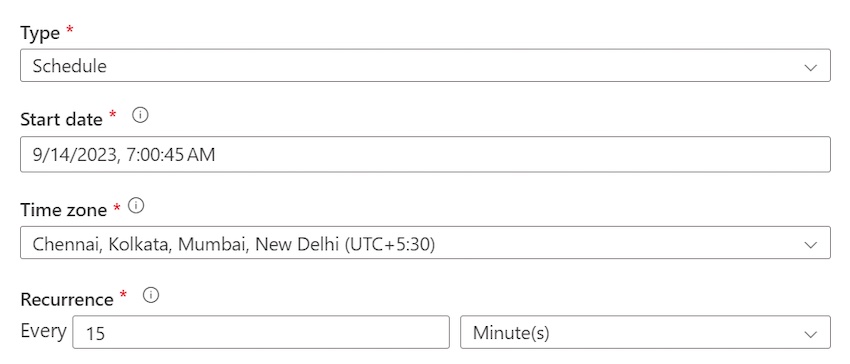Click the Type field label
850x364 pixels.
[x=40, y=33]
